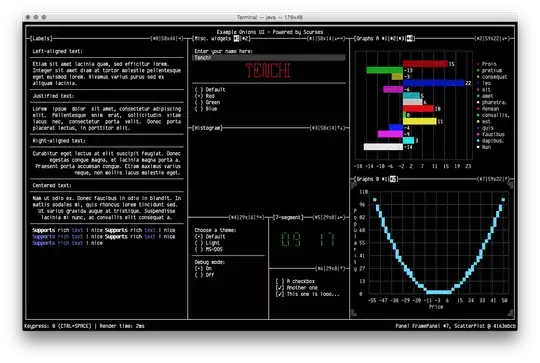The image size is (540, 363).
Task: Uncheck the 'Another one' checkbox
Action: [x=296, y=288]
